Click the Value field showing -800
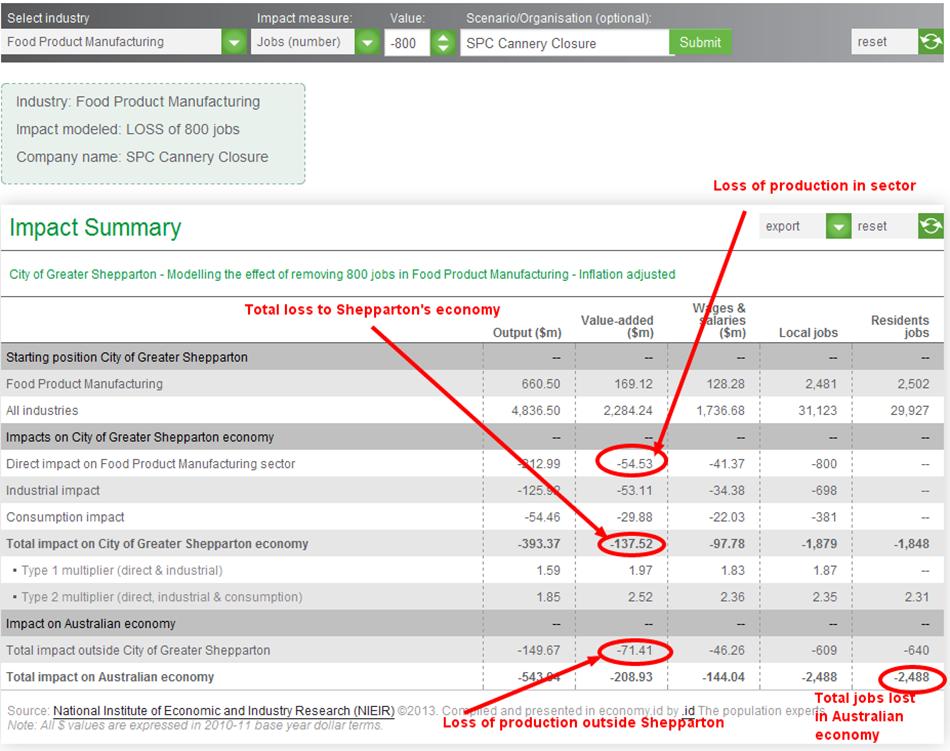The height and width of the screenshot is (751, 950). [x=407, y=43]
